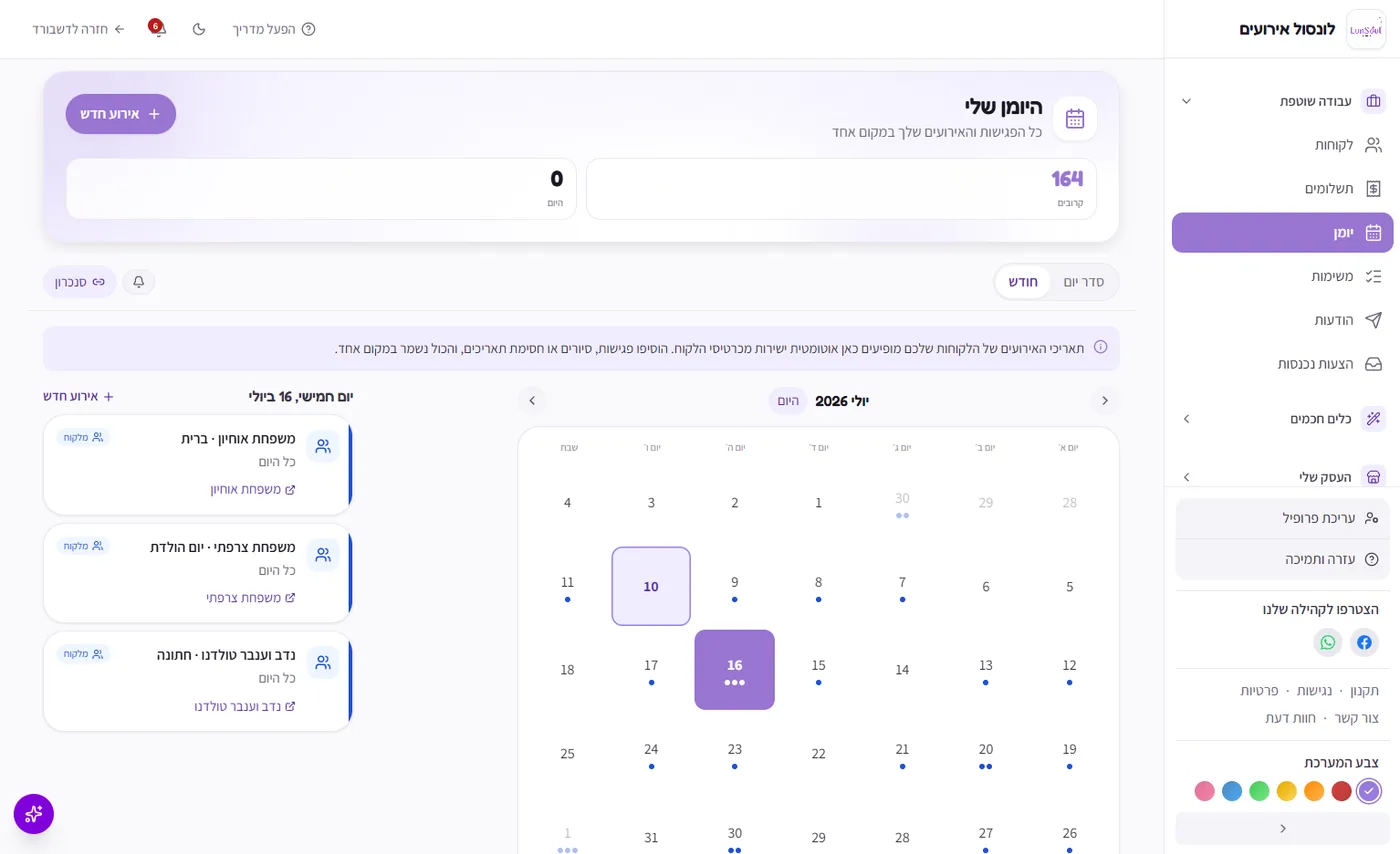Select July 30 in the calendar

point(735,838)
